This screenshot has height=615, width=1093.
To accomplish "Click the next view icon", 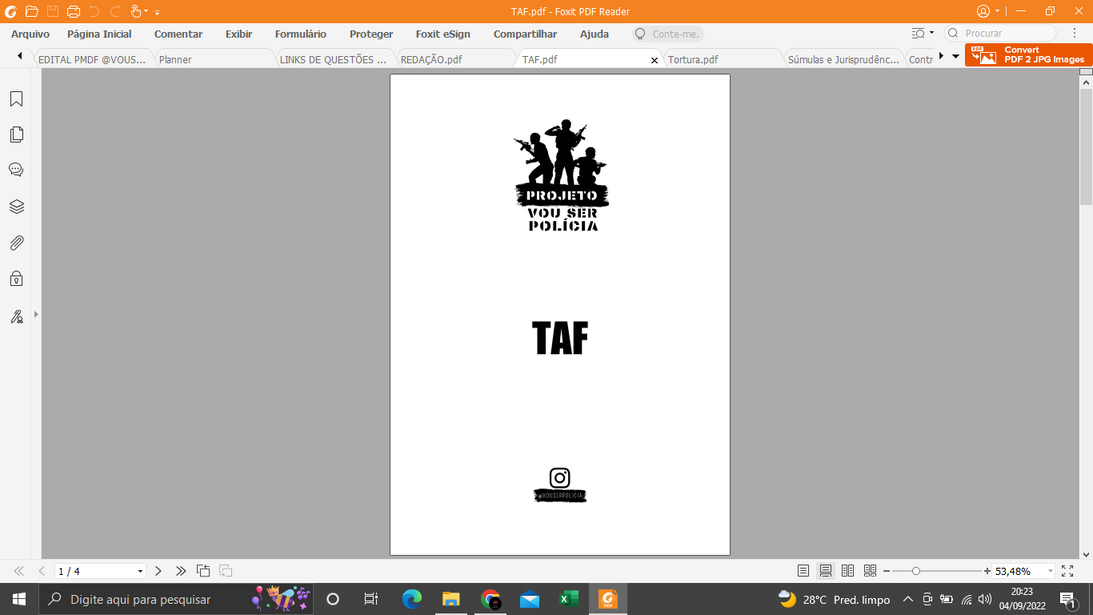I will point(225,571).
